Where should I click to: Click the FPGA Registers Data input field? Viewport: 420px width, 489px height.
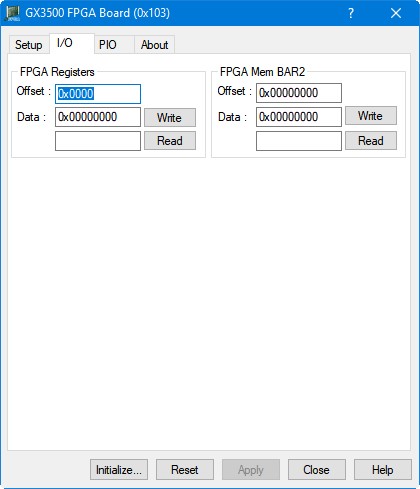click(x=98, y=117)
